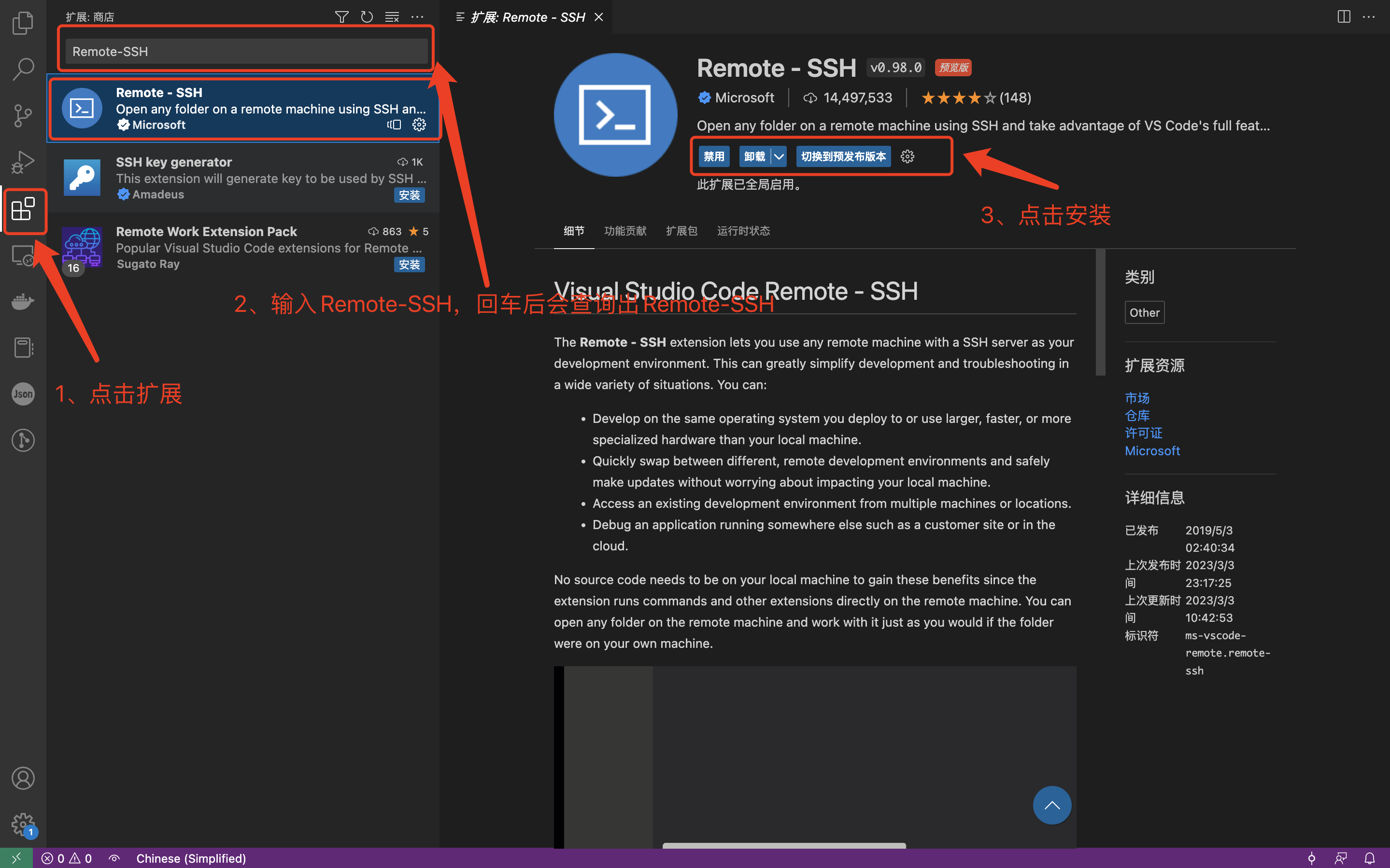Open the Docker view in activity bar
The image size is (1390, 868).
point(23,301)
